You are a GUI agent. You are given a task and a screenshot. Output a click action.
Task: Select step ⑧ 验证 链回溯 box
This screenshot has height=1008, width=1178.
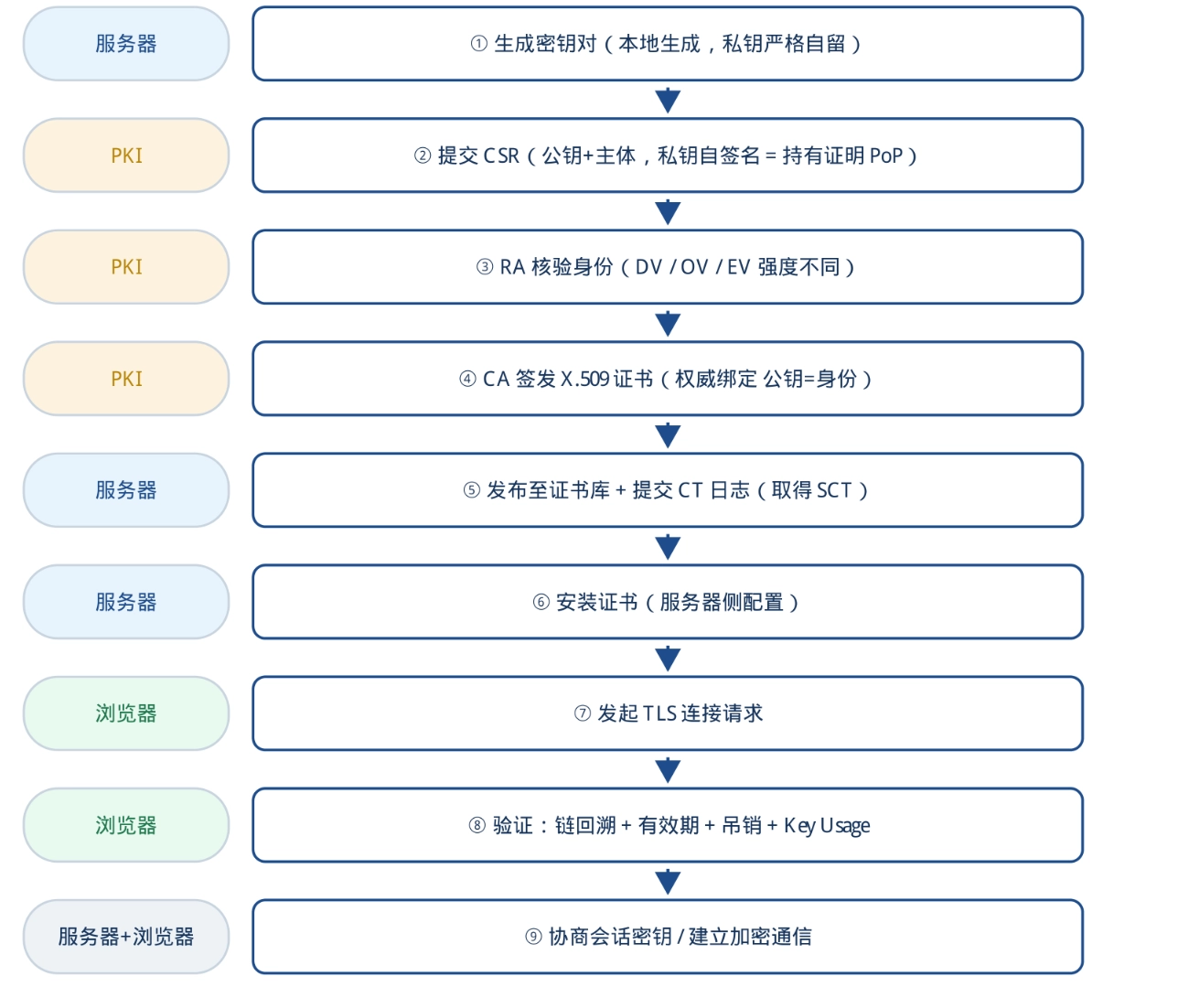(x=668, y=825)
